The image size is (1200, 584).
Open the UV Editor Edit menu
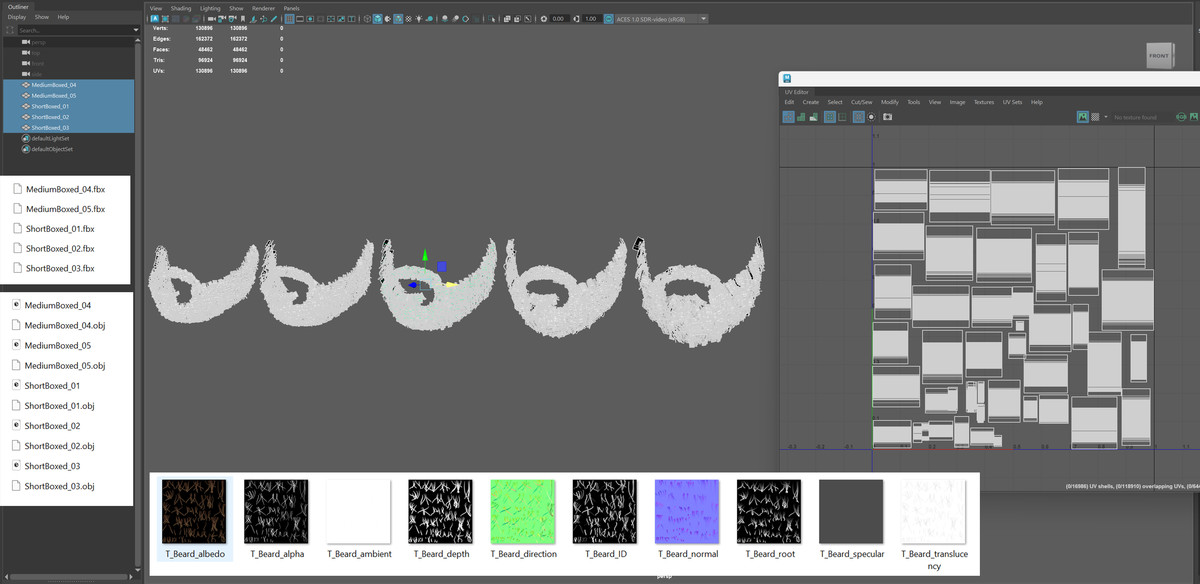[x=789, y=102]
